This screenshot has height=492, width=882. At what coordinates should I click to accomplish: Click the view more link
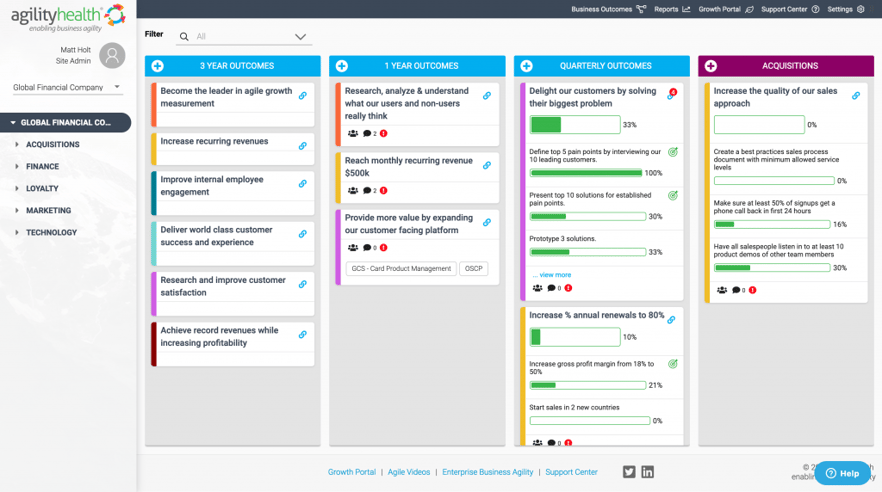click(552, 275)
